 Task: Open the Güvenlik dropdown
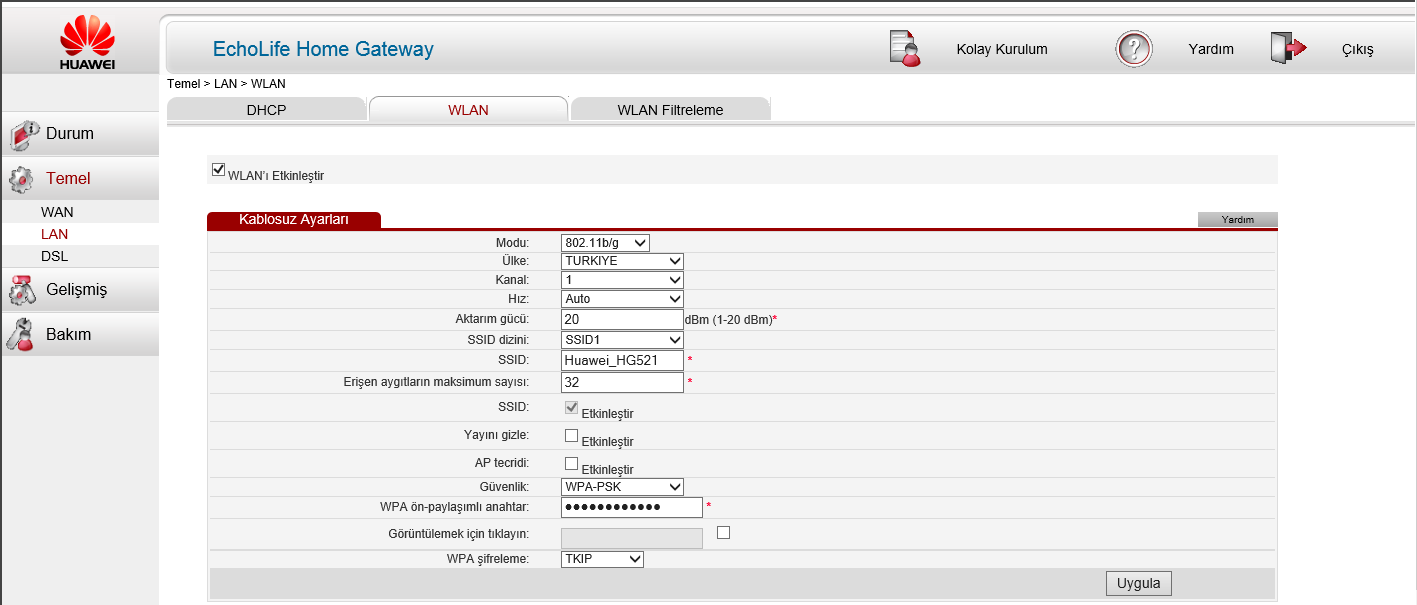tap(621, 486)
